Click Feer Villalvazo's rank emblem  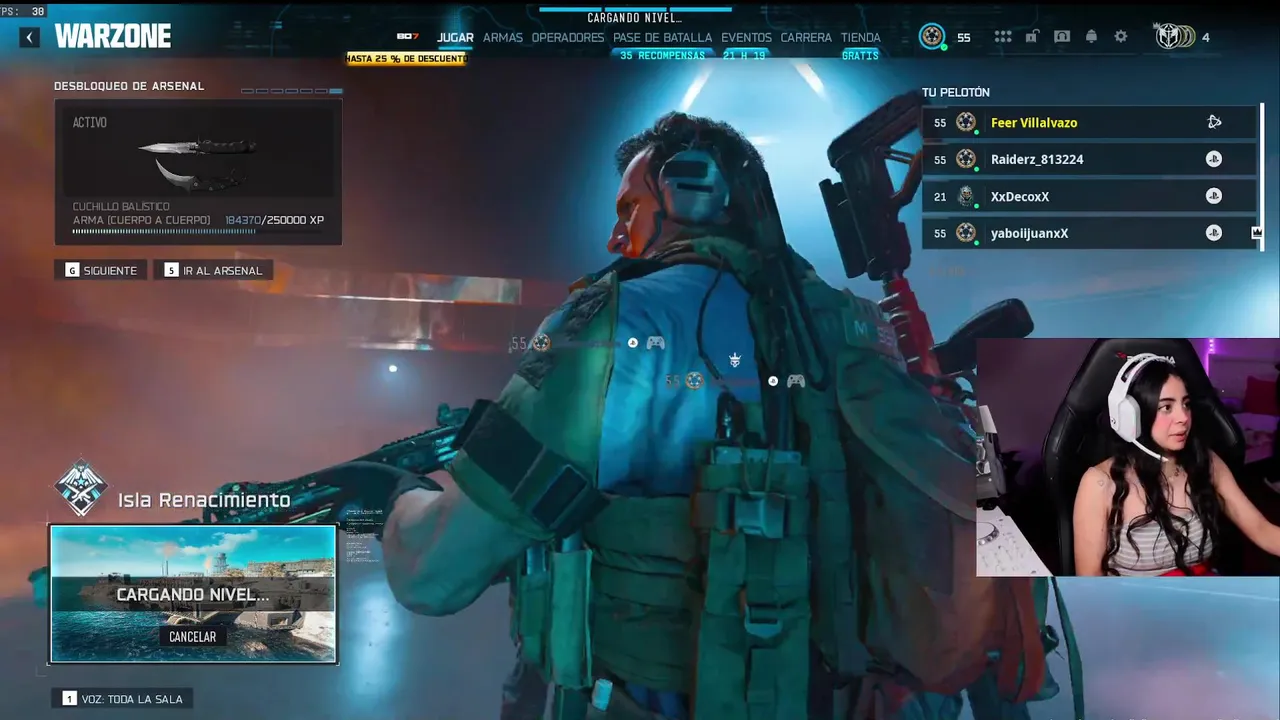coord(966,122)
